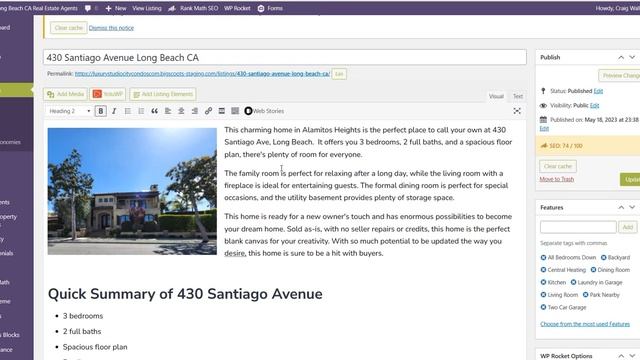
Task: Remove the Kitchen feature tag
Action: coord(543,282)
